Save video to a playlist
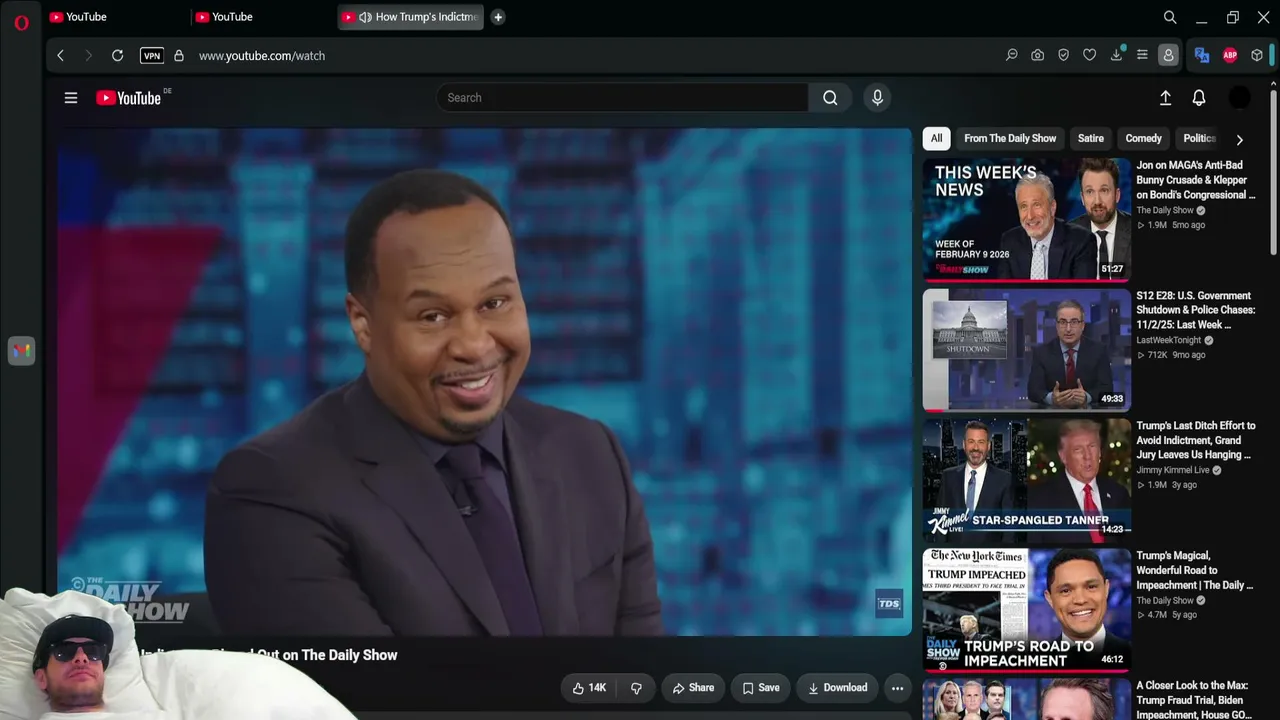 (x=761, y=688)
